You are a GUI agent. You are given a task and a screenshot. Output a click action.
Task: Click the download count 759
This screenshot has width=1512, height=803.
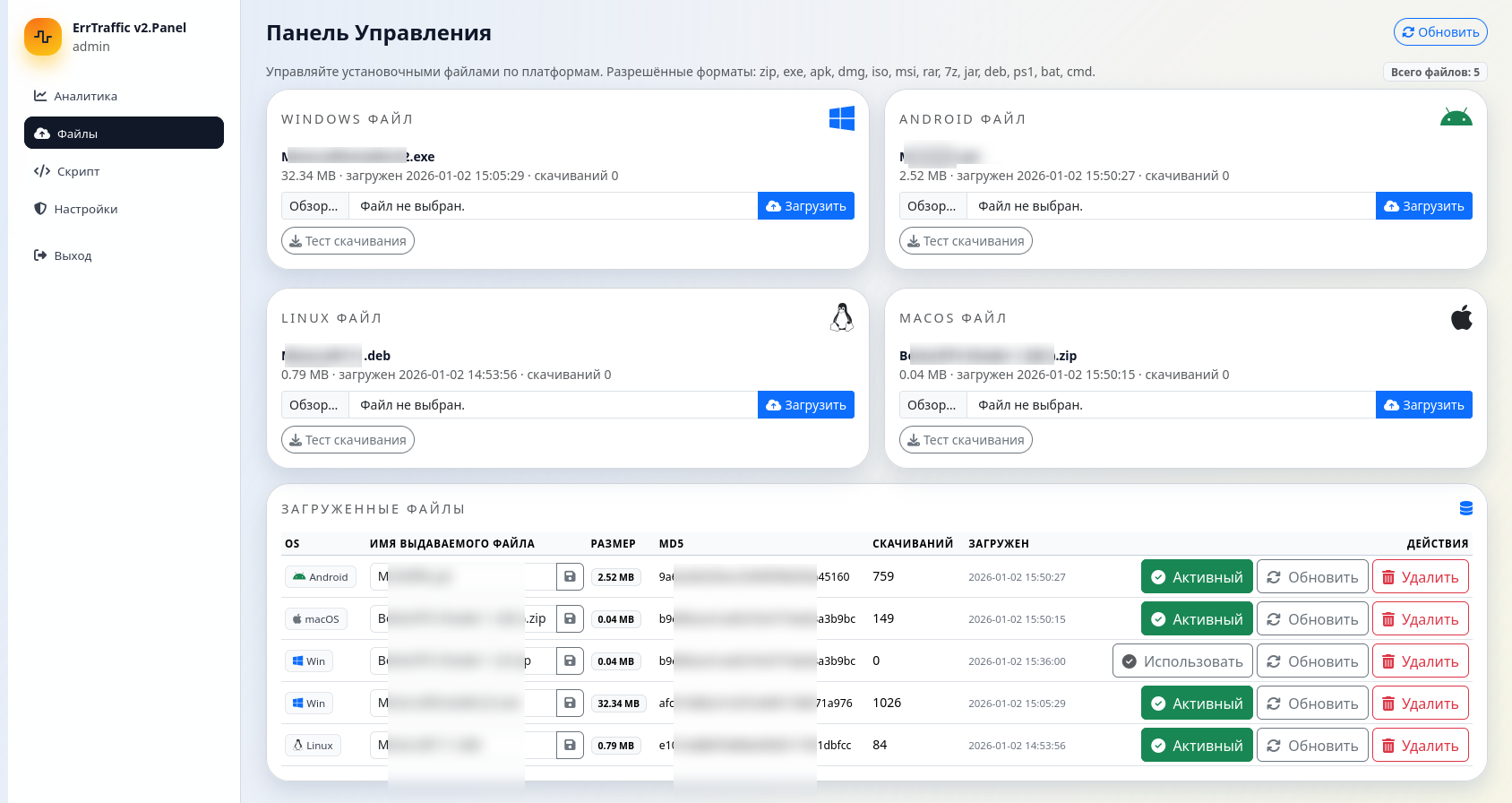(x=883, y=576)
